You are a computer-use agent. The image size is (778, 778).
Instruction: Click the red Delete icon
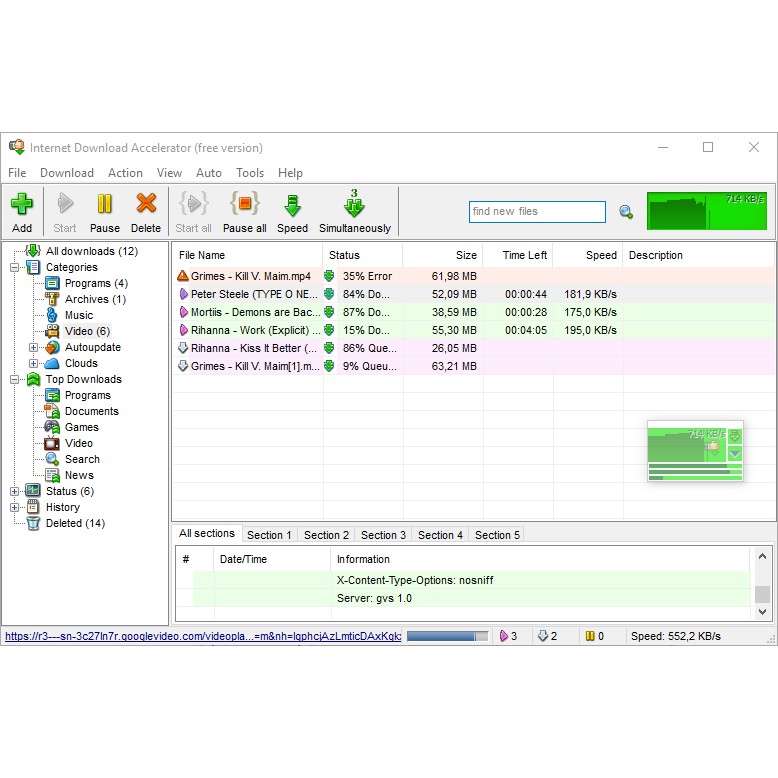pyautogui.click(x=146, y=205)
